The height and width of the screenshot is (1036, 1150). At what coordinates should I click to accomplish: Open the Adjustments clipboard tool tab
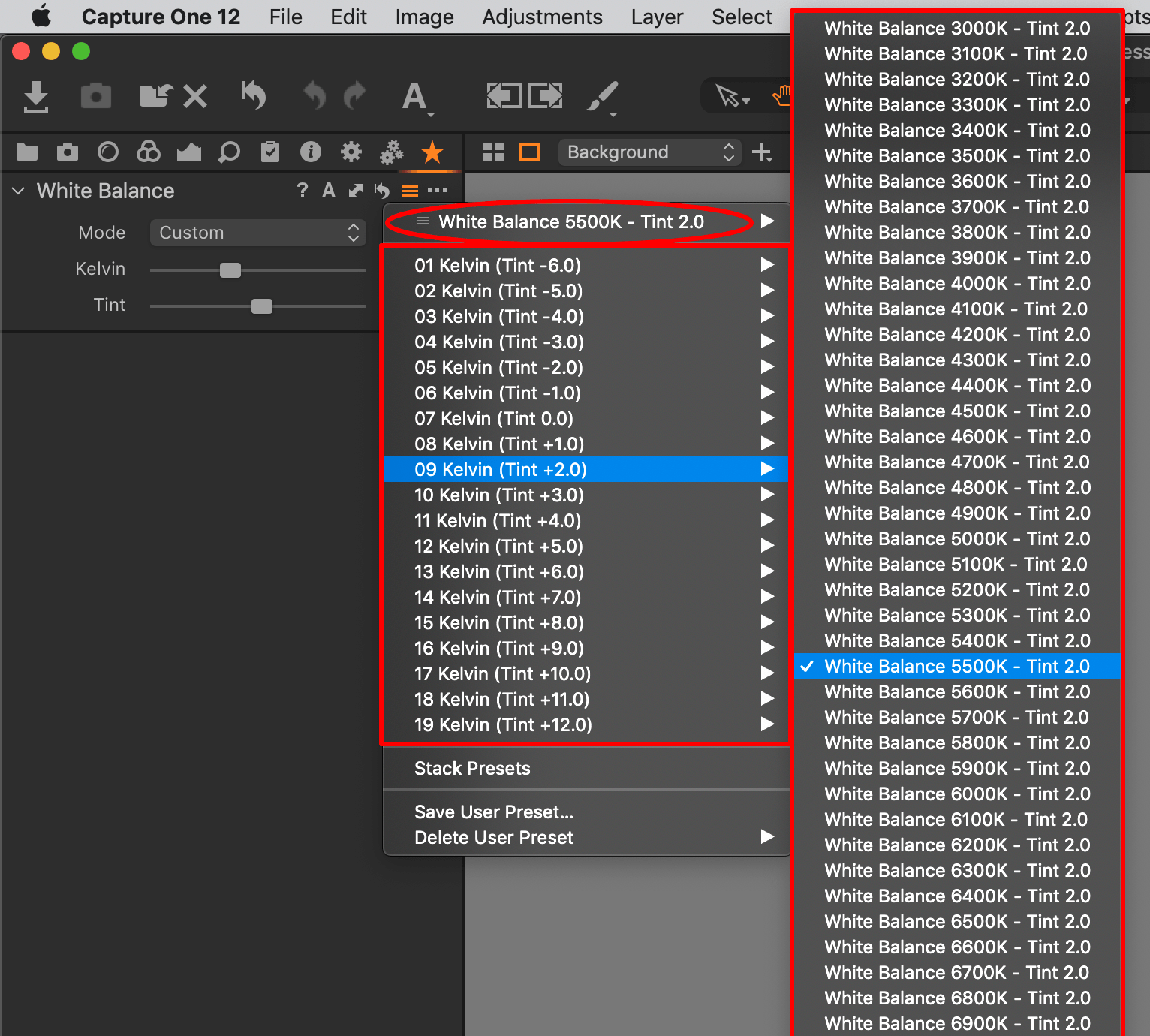[270, 152]
